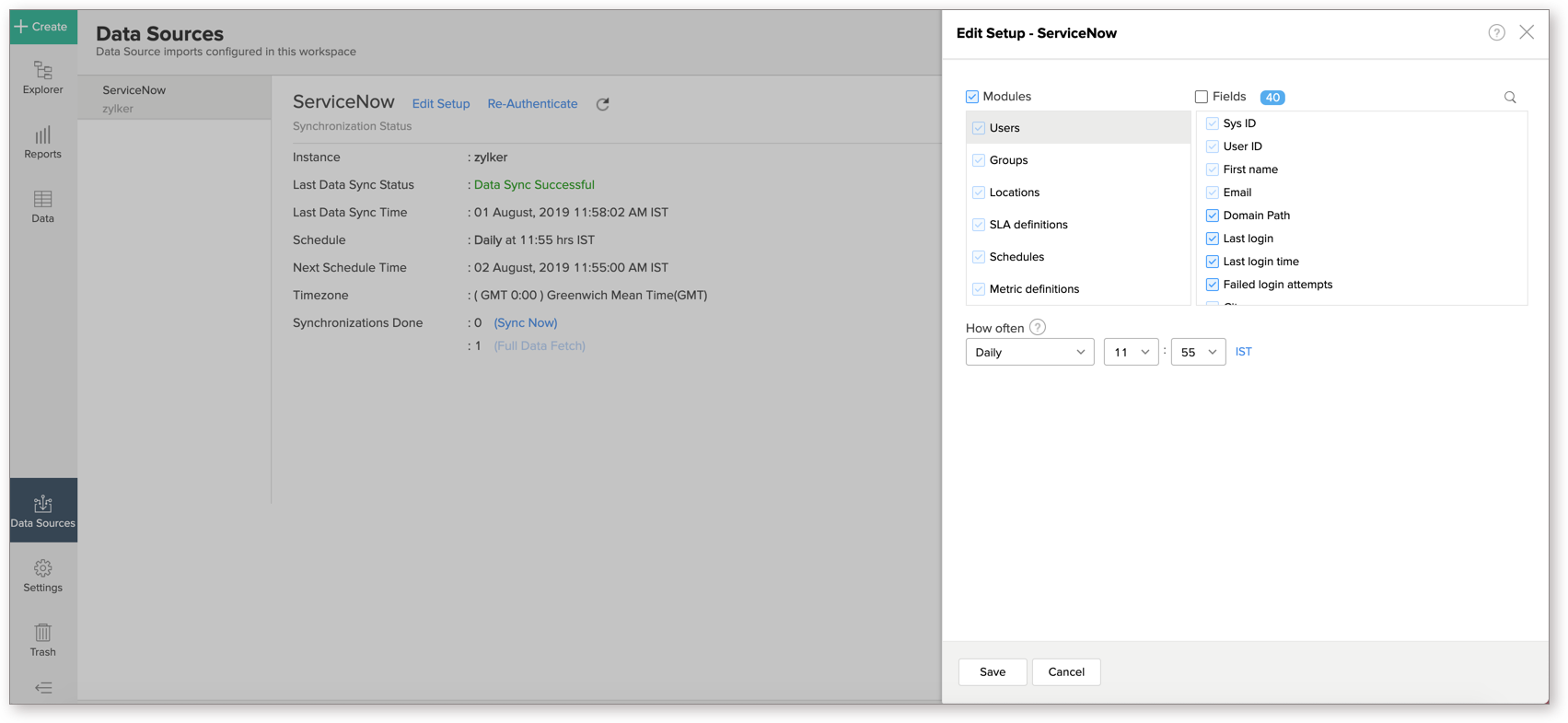The width and height of the screenshot is (1568, 723).
Task: Click the 40 fields count badge
Action: 1272,98
